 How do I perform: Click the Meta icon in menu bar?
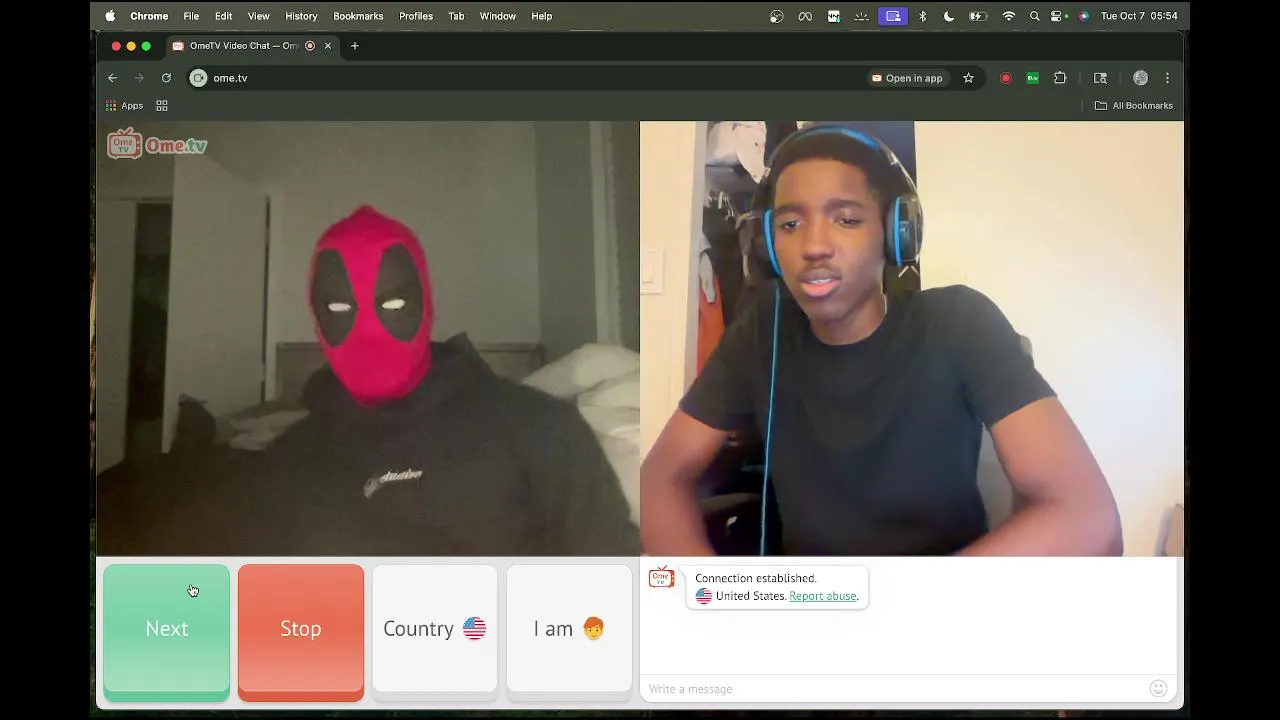tap(805, 16)
